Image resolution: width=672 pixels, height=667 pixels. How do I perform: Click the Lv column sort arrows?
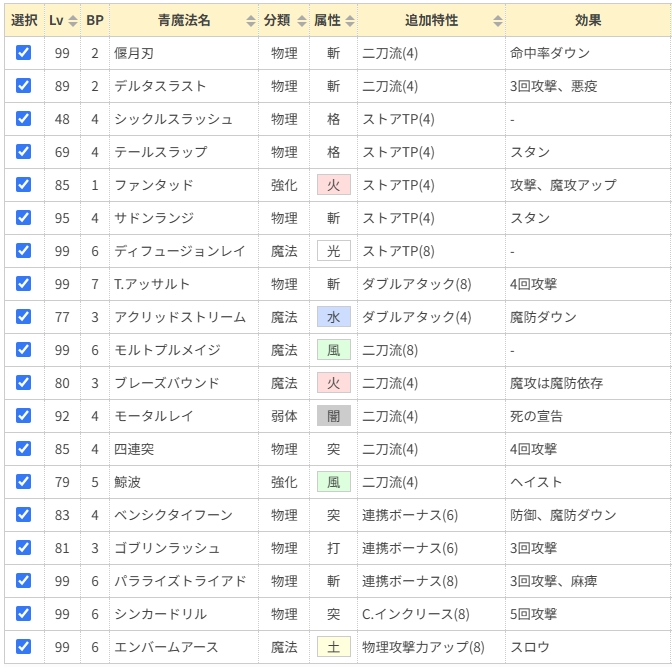pyautogui.click(x=73, y=20)
